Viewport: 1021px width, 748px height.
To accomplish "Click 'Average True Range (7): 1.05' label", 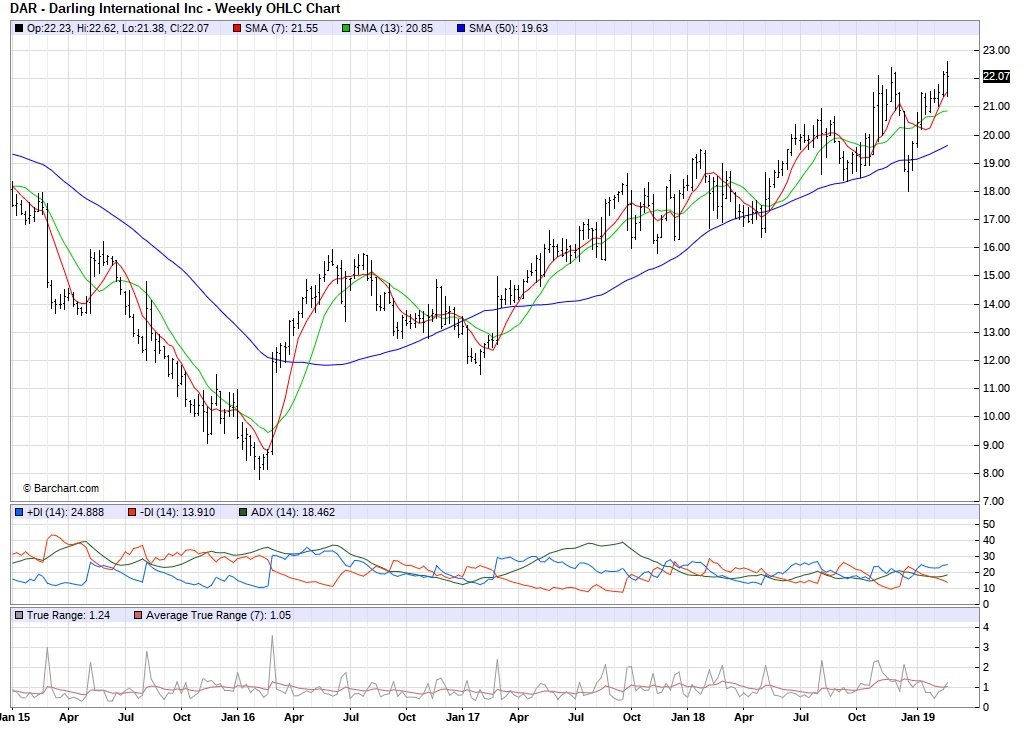I will tap(218, 615).
